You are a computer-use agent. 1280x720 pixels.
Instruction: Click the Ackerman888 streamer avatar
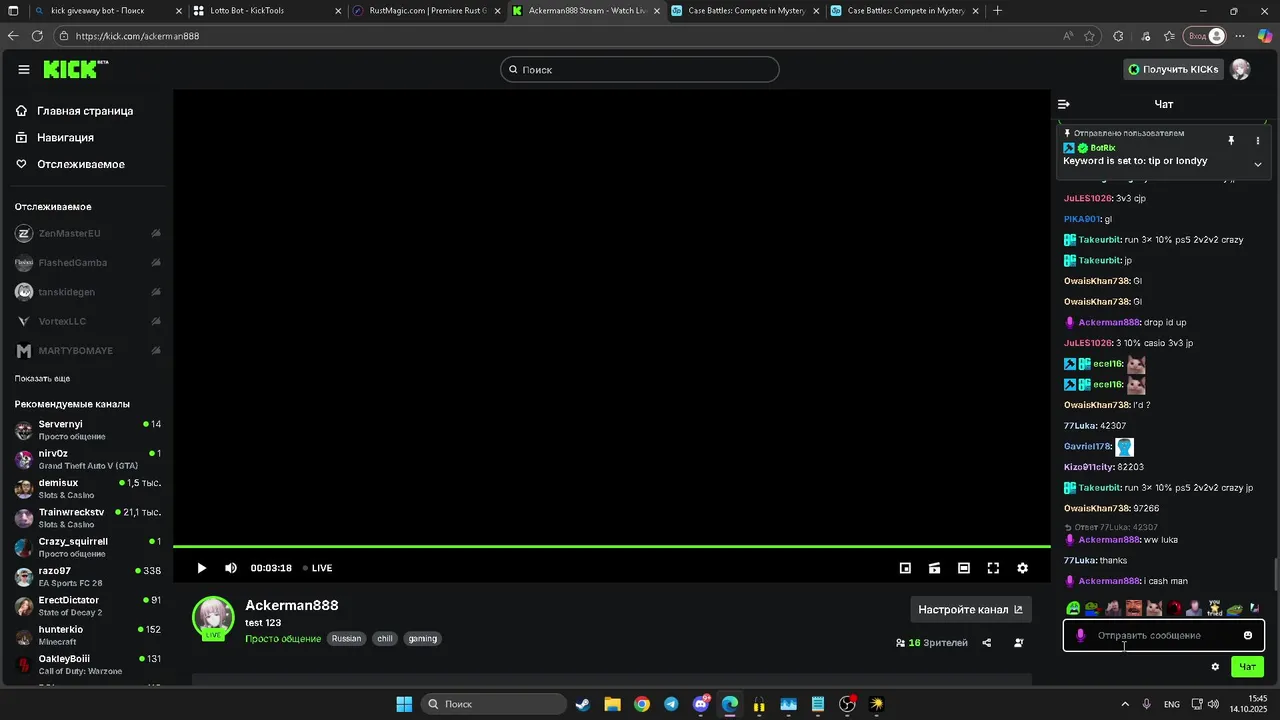213,618
